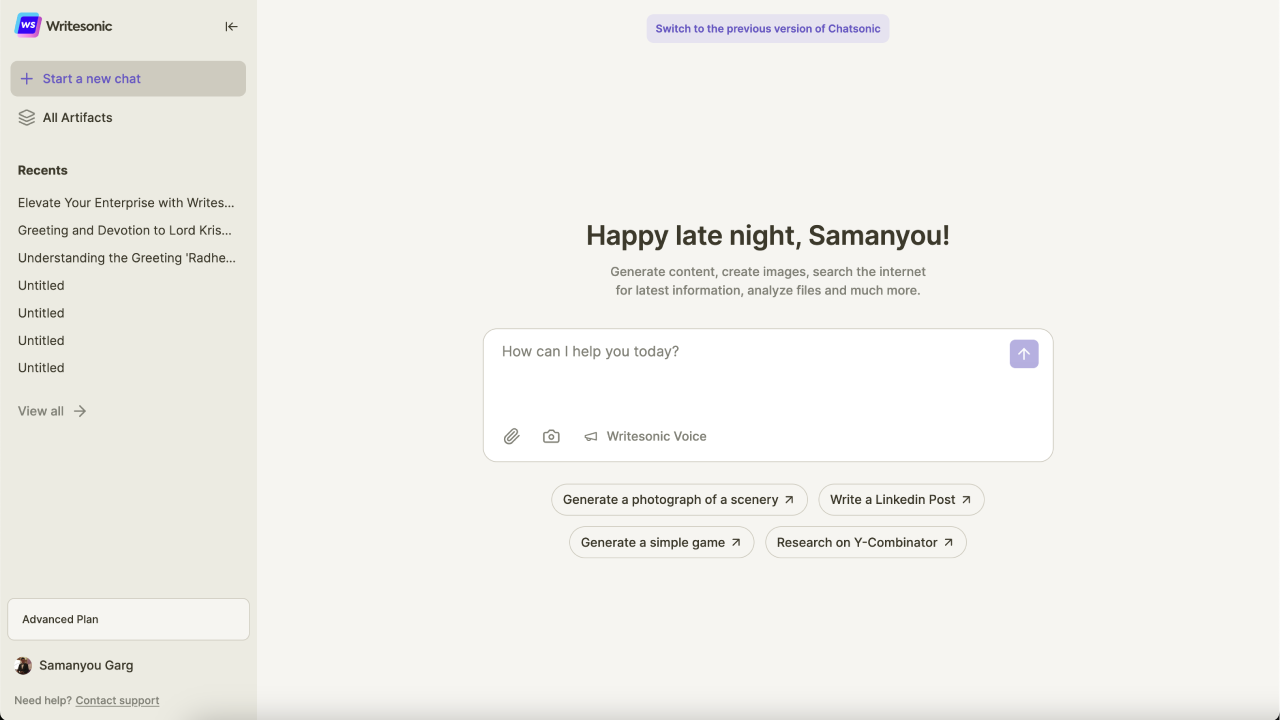Click the send arrow button
The width and height of the screenshot is (1280, 720).
[1024, 354]
